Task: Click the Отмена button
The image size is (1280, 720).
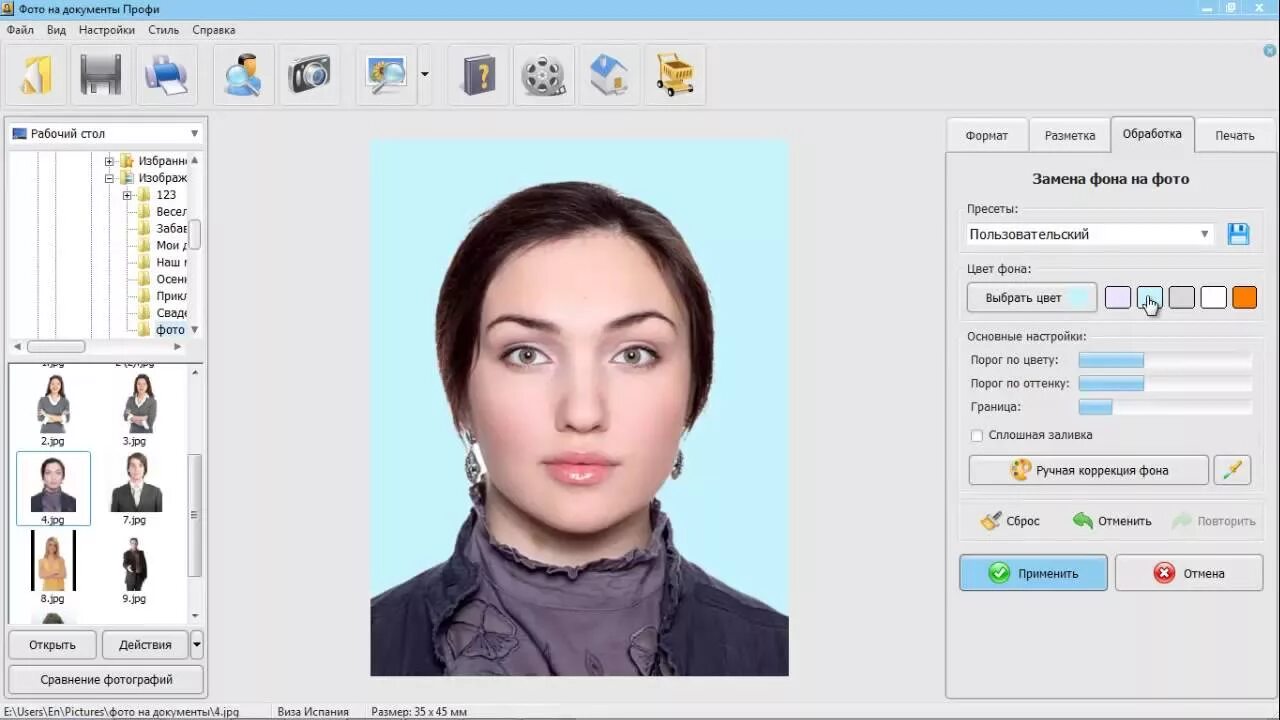Action: 1189,573
